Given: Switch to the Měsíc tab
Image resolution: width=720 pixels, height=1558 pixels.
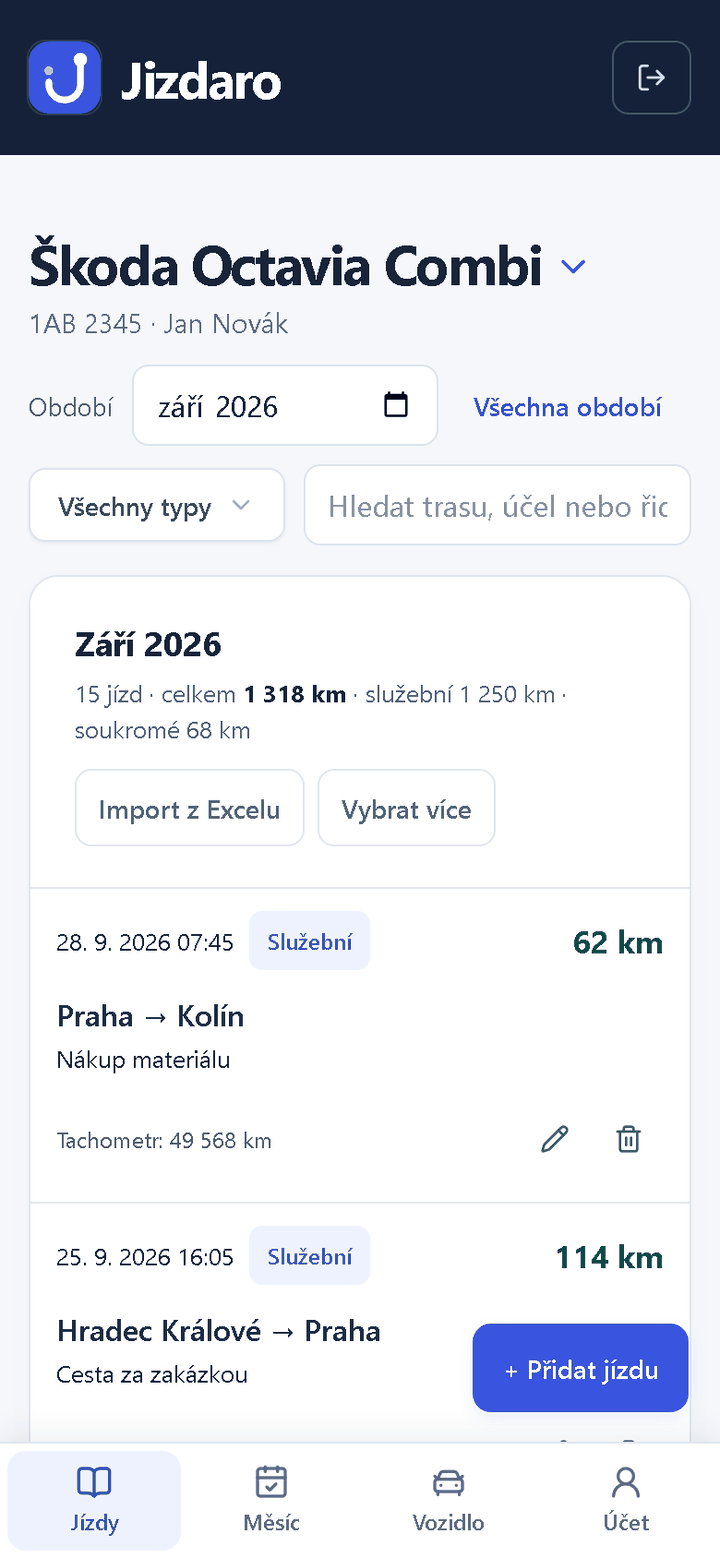Looking at the screenshot, I should (271, 1500).
